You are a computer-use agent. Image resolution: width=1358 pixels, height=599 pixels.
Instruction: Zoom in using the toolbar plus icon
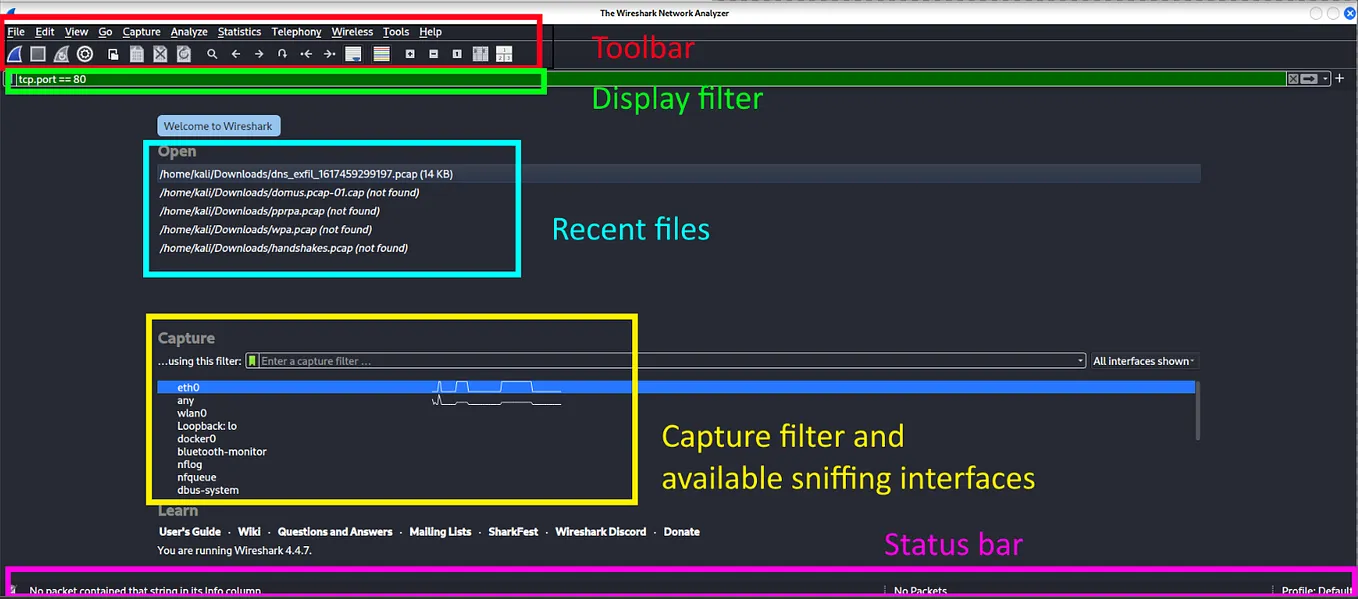click(409, 53)
